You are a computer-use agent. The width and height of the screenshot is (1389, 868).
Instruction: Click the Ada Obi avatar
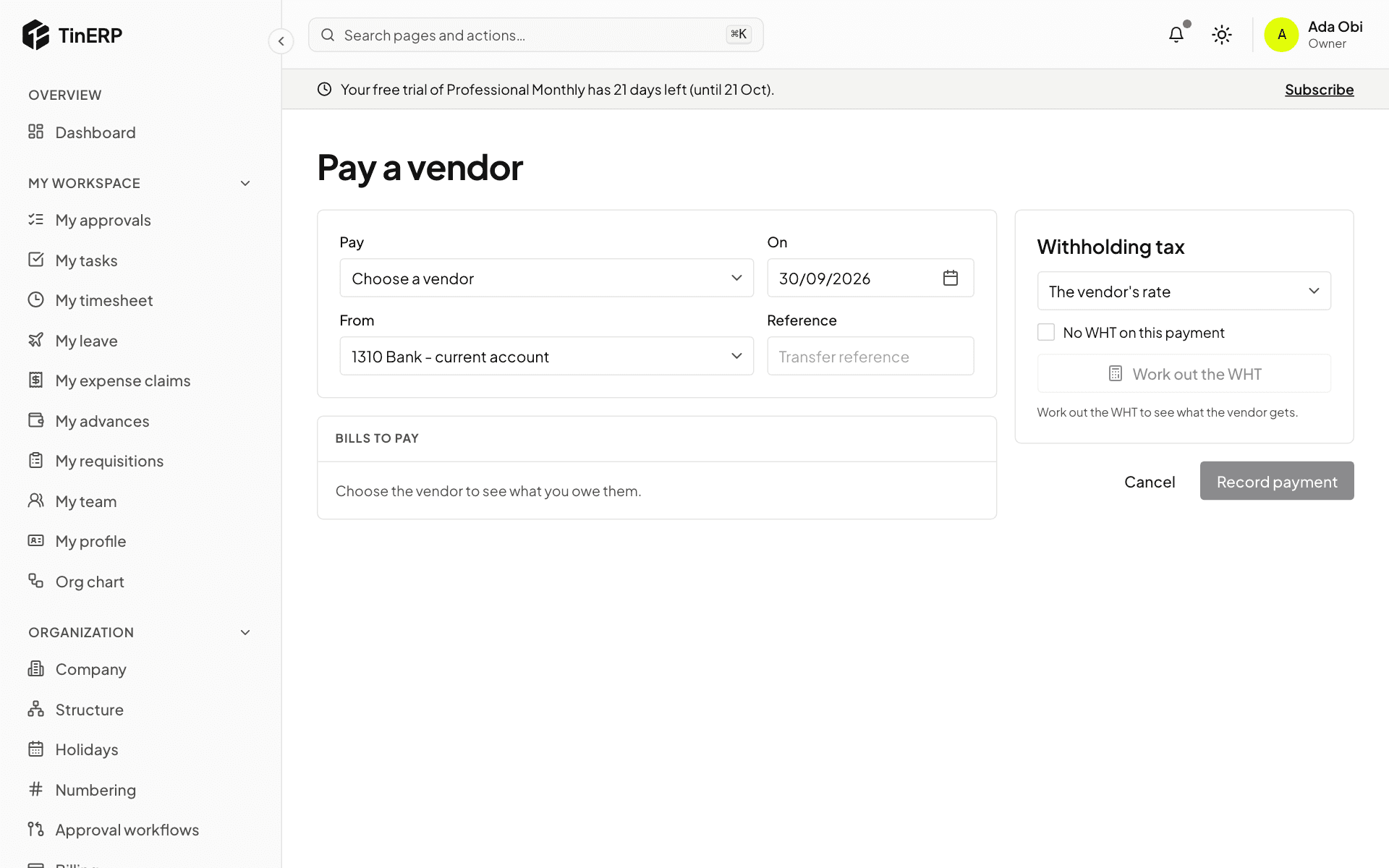[x=1282, y=35]
